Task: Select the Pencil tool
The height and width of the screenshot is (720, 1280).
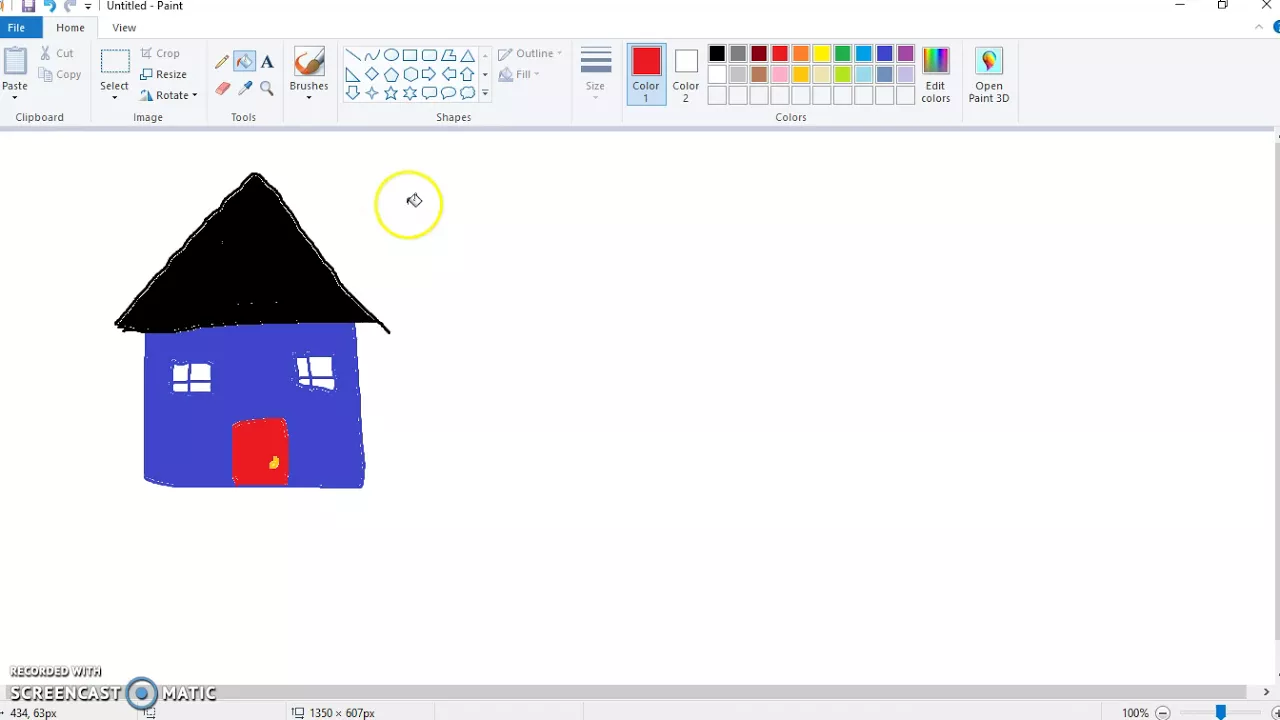Action: click(x=222, y=62)
